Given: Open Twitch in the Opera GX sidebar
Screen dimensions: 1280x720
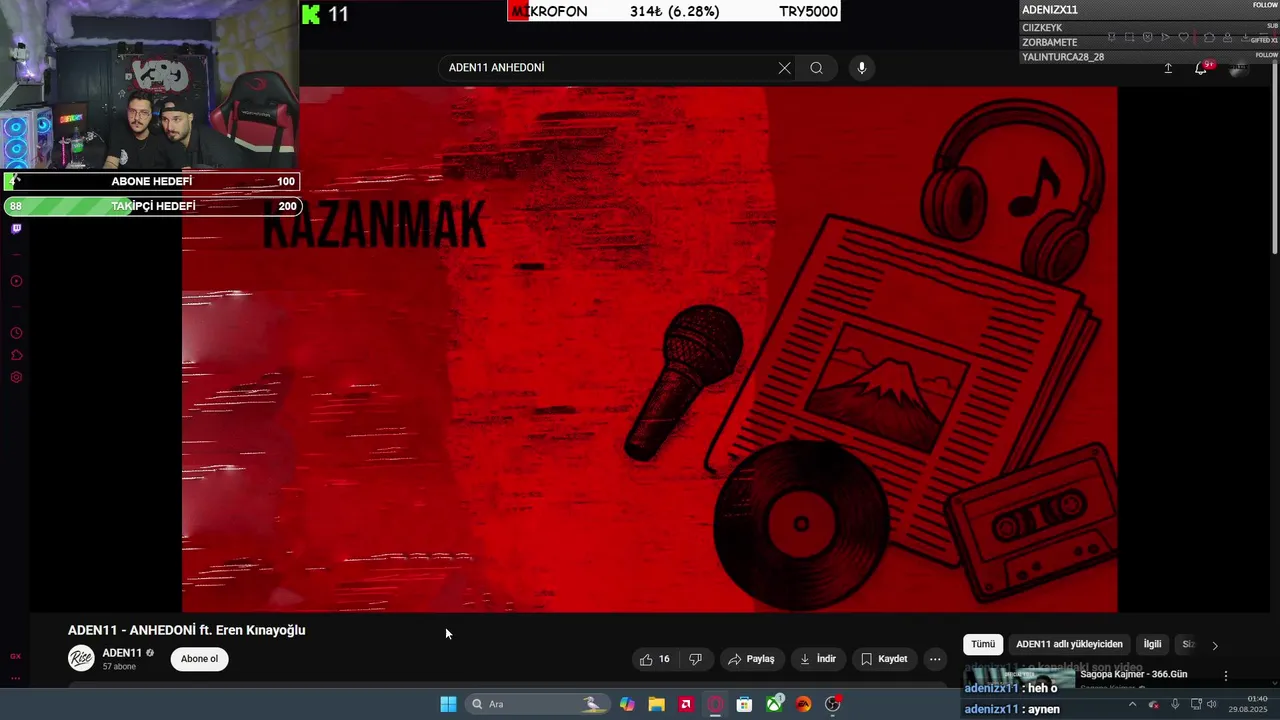Looking at the screenshot, I should click(16, 229).
